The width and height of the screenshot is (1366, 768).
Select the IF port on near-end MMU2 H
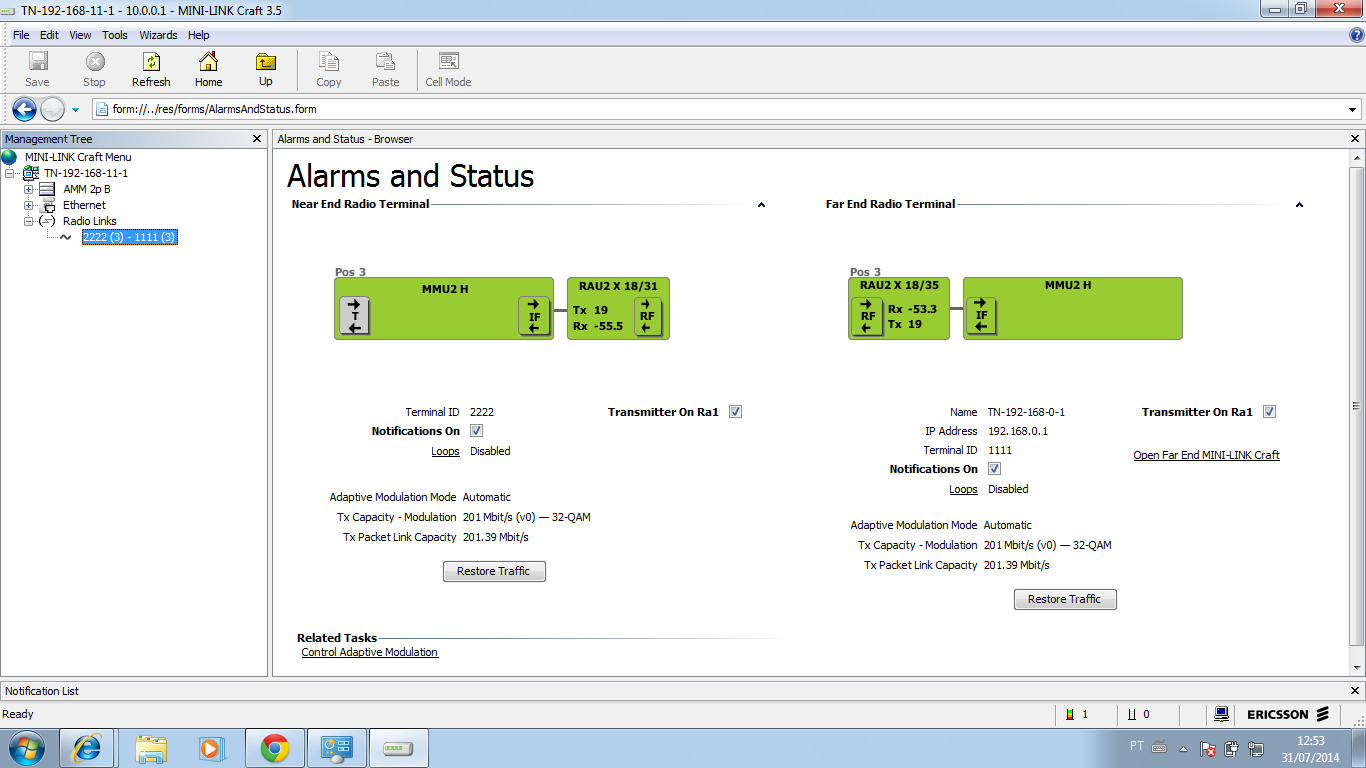pos(534,316)
